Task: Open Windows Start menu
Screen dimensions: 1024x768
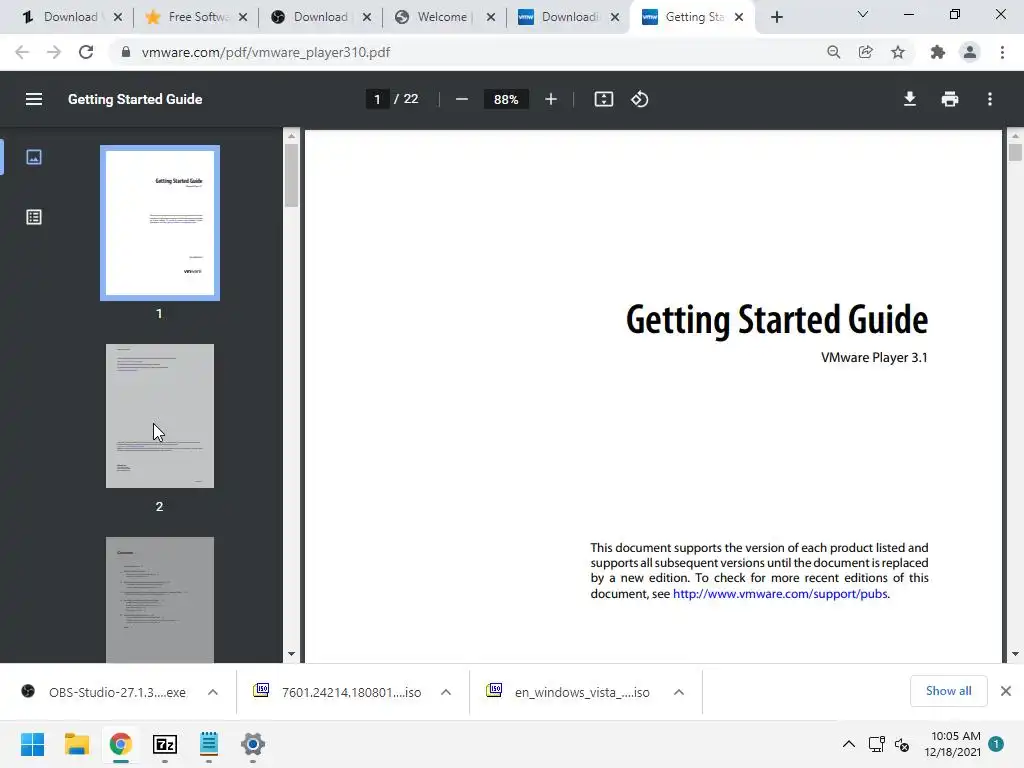Action: [x=33, y=744]
